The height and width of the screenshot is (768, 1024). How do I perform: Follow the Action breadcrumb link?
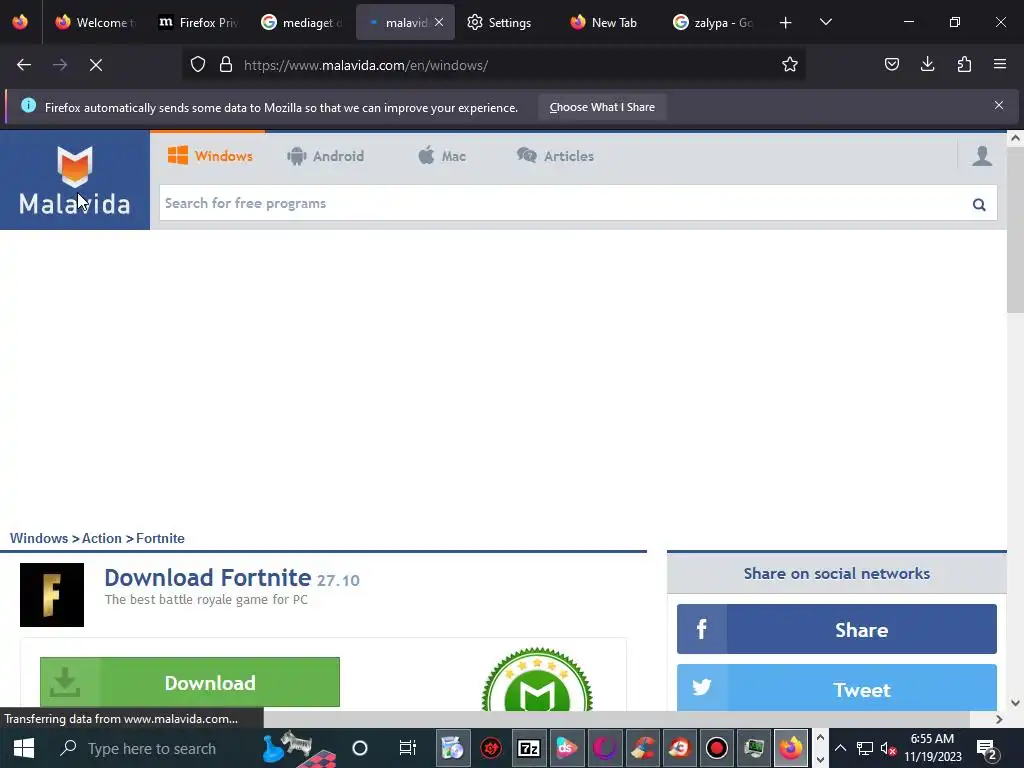point(102,538)
